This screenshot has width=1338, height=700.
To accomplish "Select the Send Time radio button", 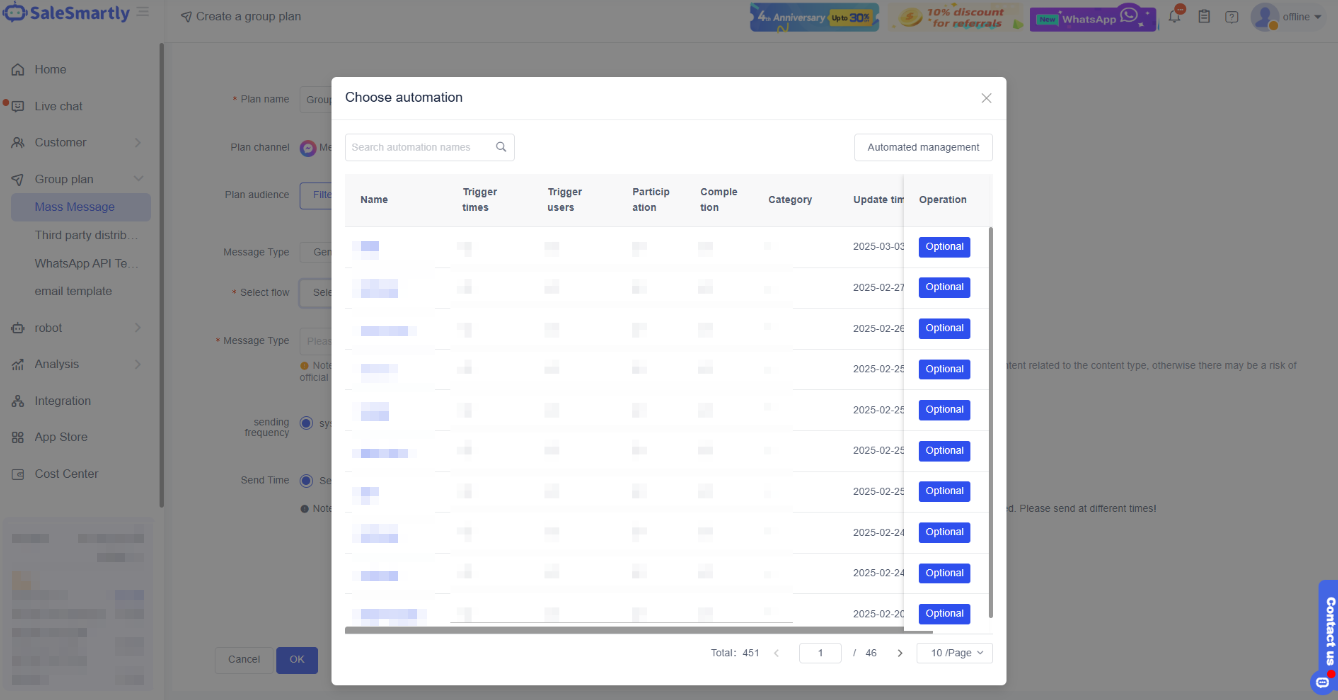I will (306, 480).
